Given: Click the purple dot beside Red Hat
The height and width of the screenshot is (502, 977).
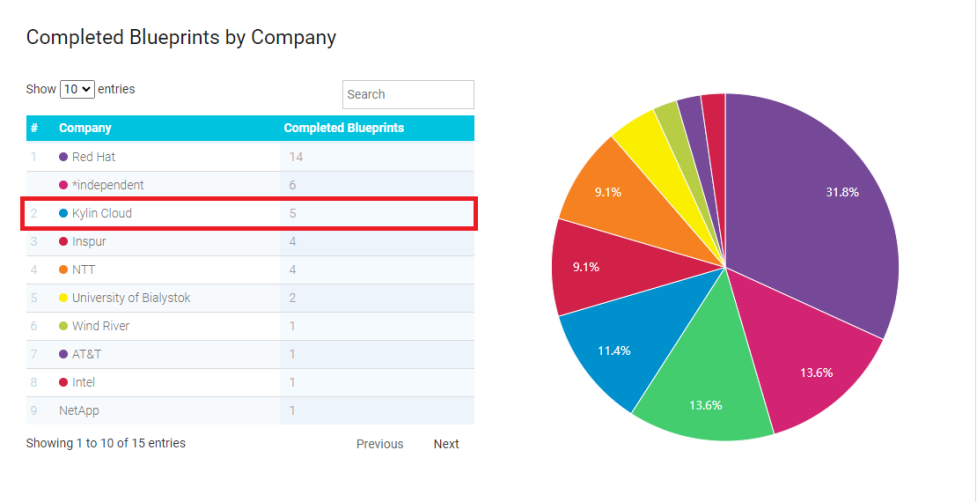Looking at the screenshot, I should 63,157.
